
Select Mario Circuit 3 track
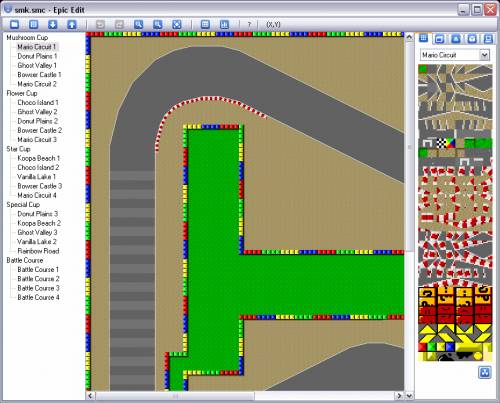(37, 140)
